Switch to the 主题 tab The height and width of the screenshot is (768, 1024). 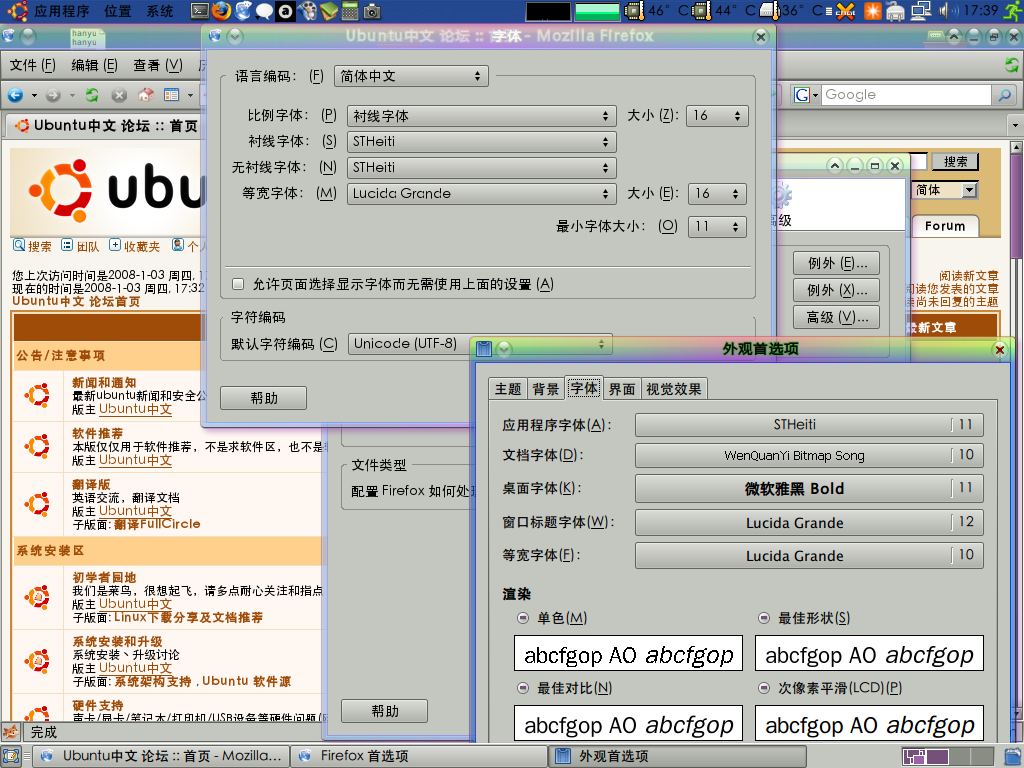pyautogui.click(x=507, y=389)
